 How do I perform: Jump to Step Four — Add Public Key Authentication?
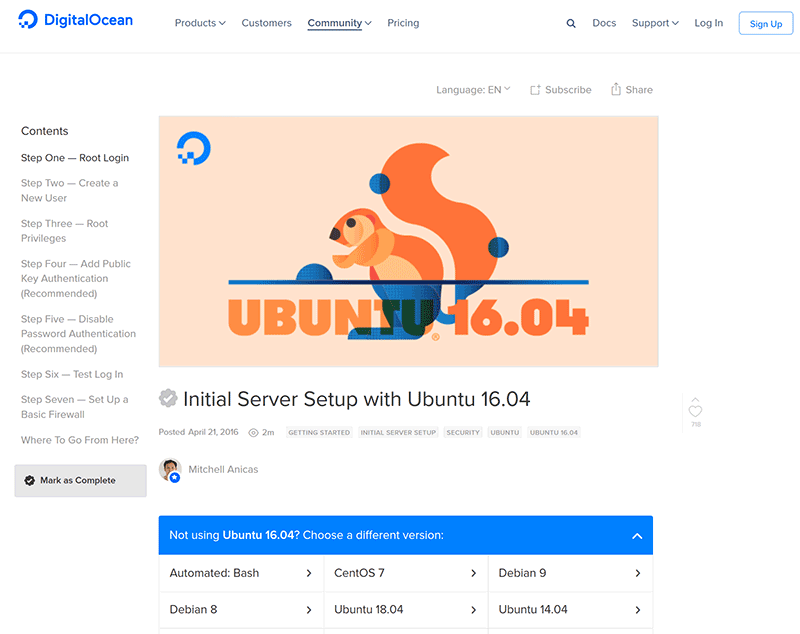pyautogui.click(x=76, y=278)
